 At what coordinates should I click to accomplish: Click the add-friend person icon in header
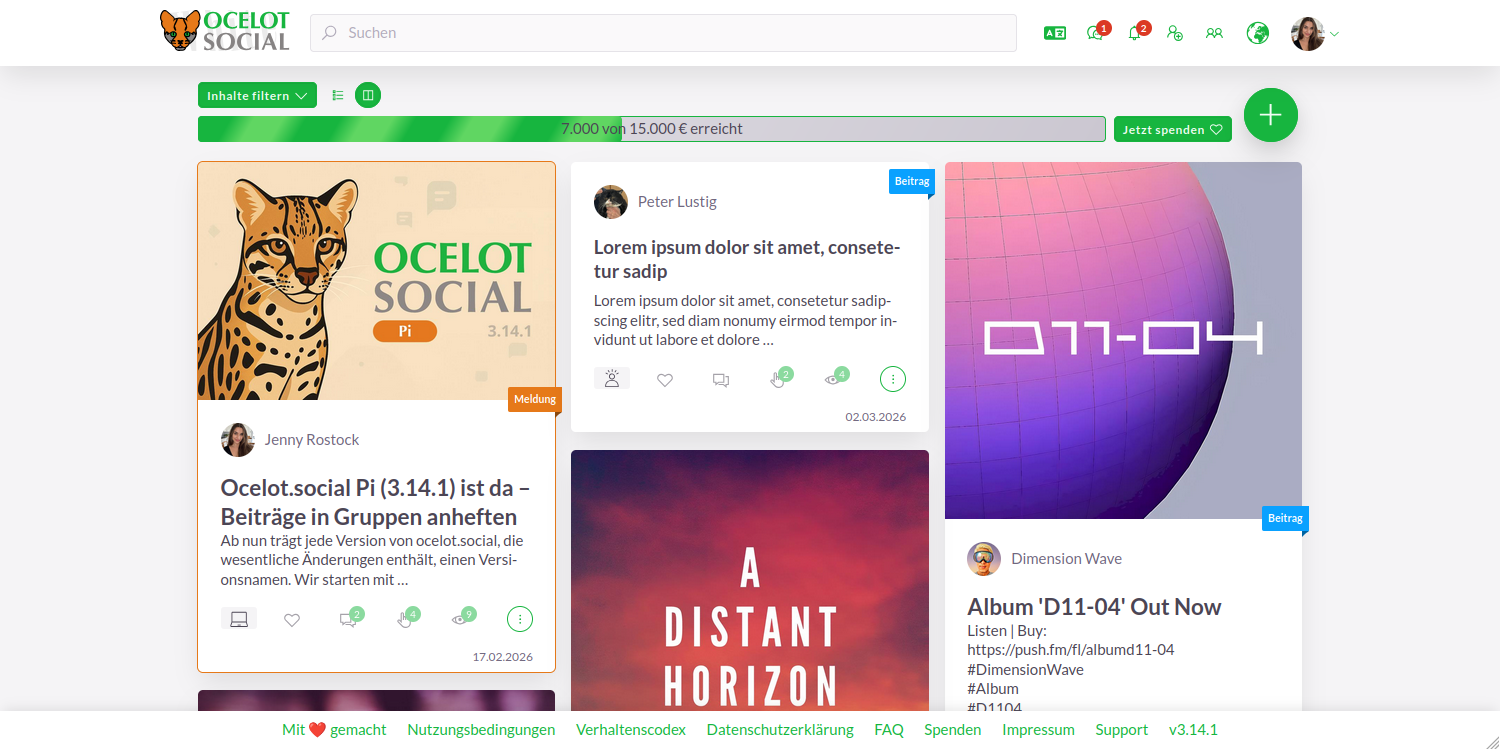1175,32
